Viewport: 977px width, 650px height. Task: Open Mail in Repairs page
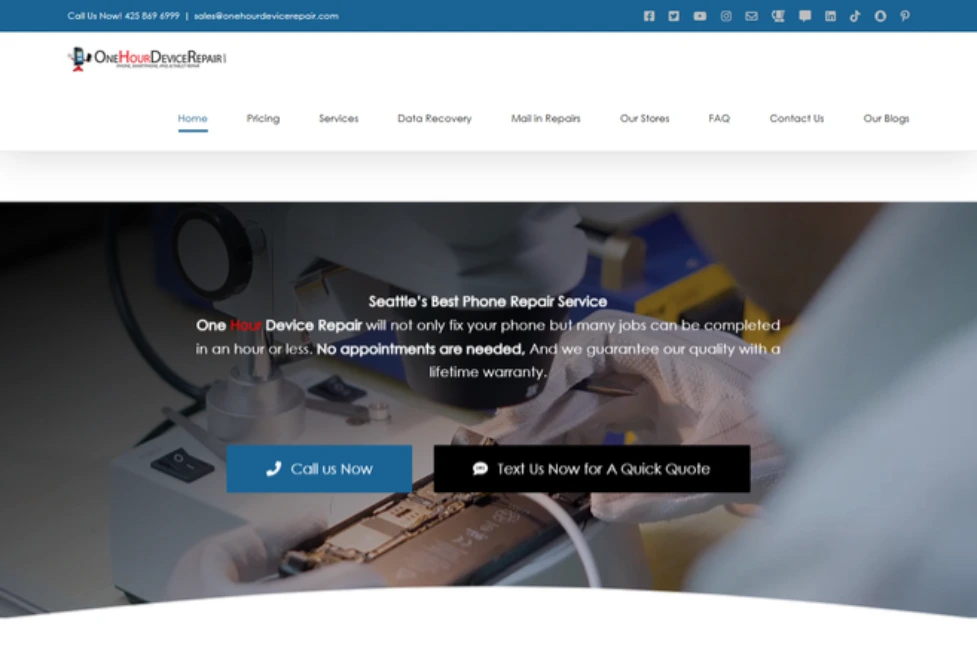pos(545,118)
